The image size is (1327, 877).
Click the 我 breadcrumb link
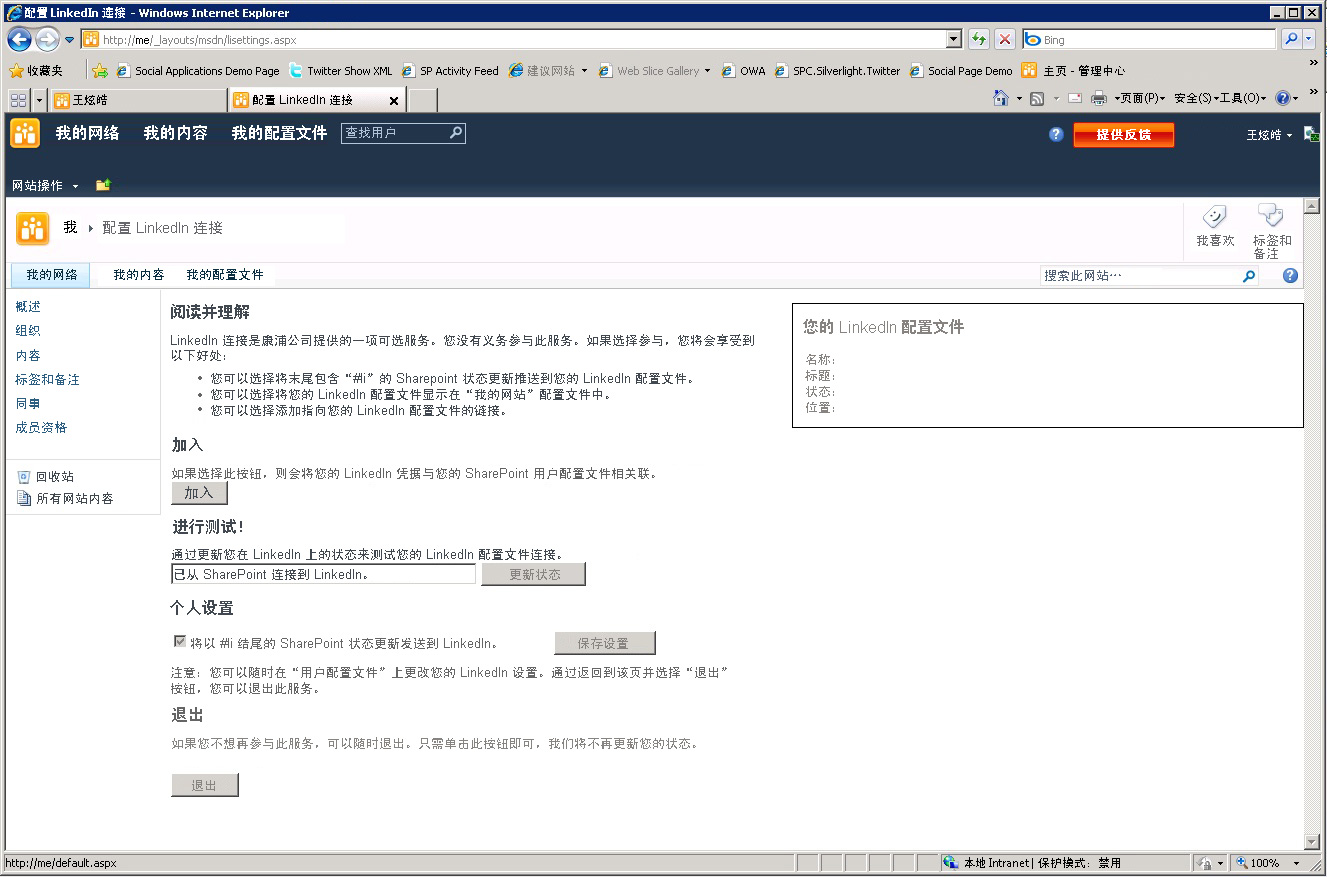click(x=70, y=228)
